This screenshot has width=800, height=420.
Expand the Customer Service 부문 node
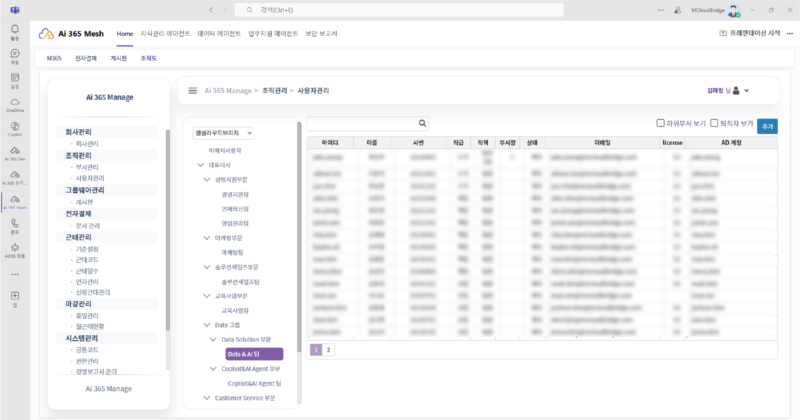point(207,398)
